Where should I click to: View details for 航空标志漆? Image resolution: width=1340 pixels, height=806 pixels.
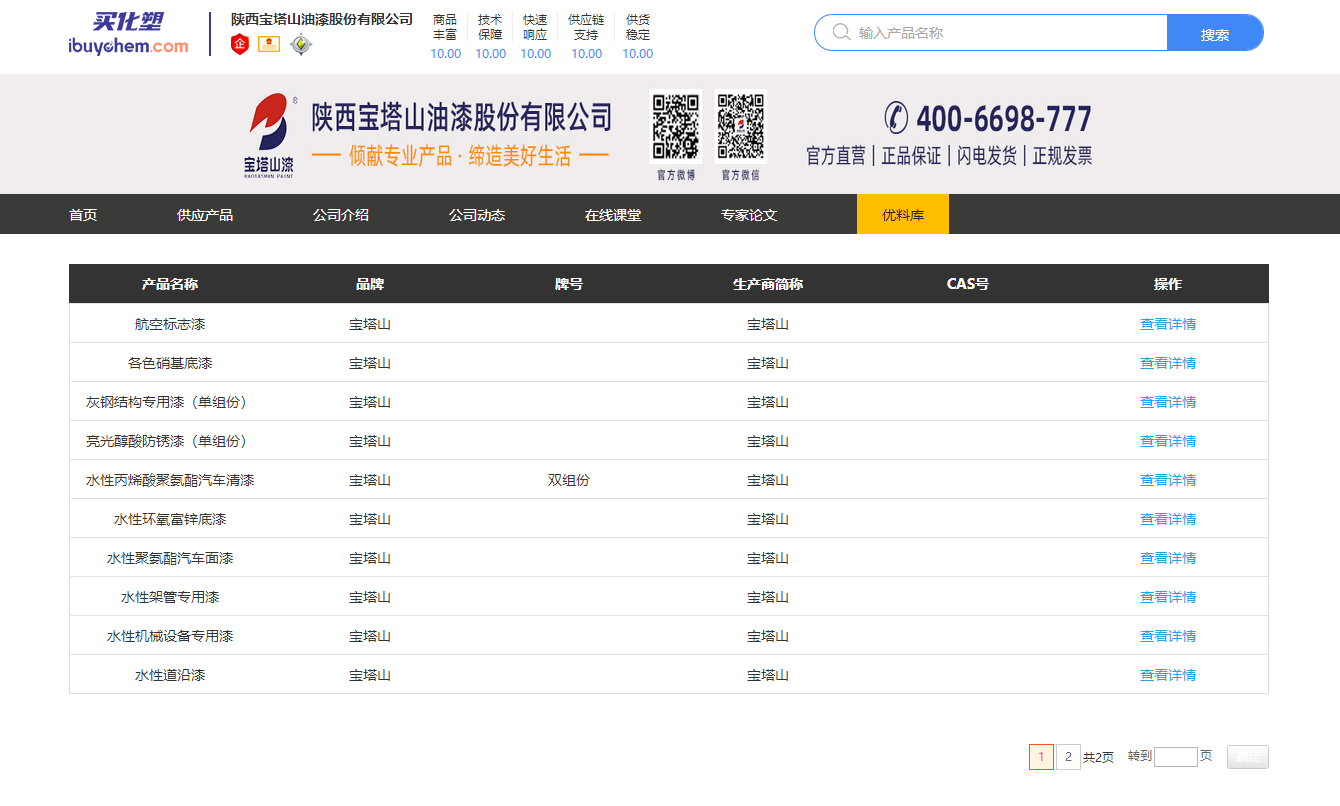[x=1168, y=324]
